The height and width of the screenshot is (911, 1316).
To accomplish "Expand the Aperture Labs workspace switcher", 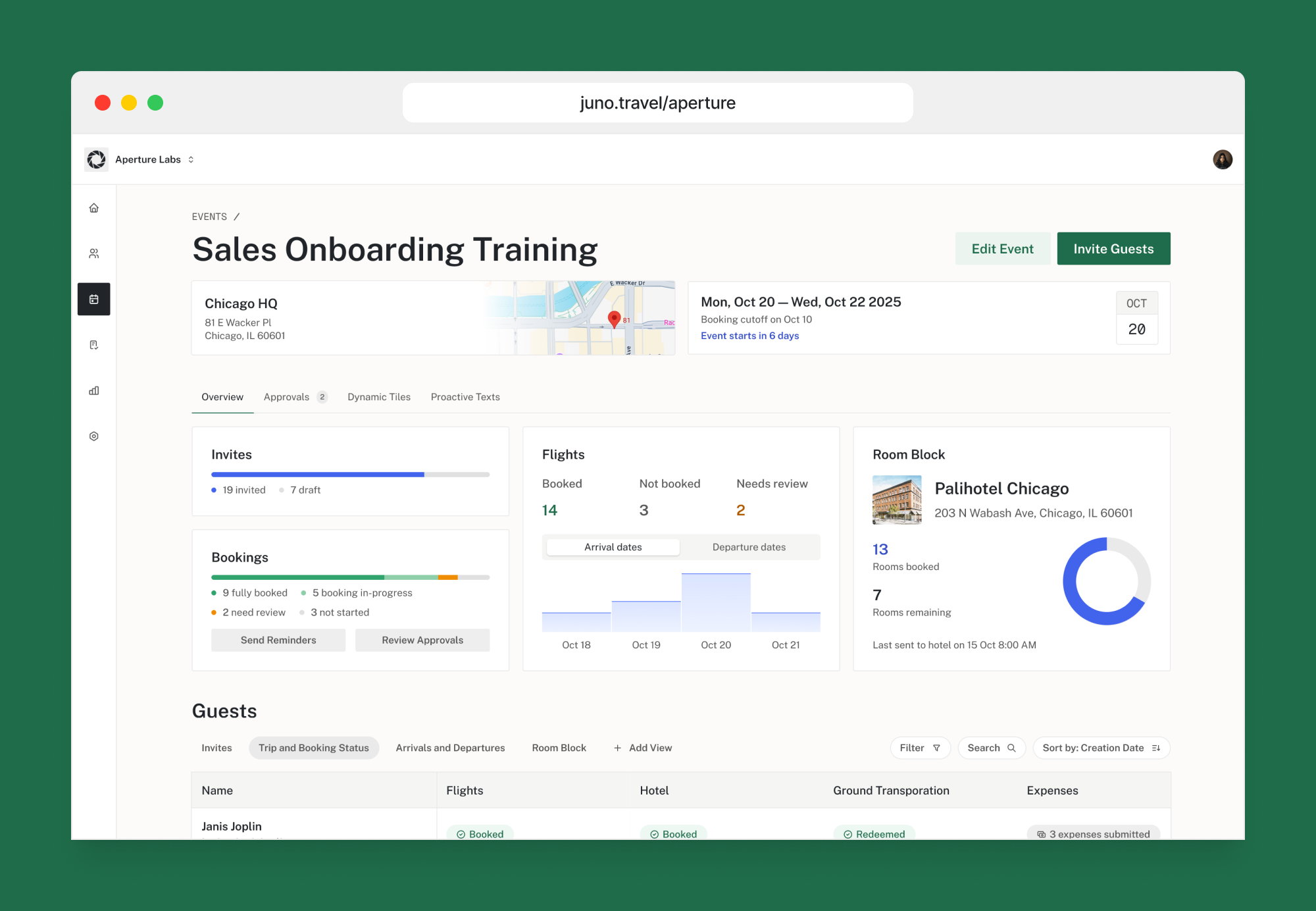I will point(190,159).
